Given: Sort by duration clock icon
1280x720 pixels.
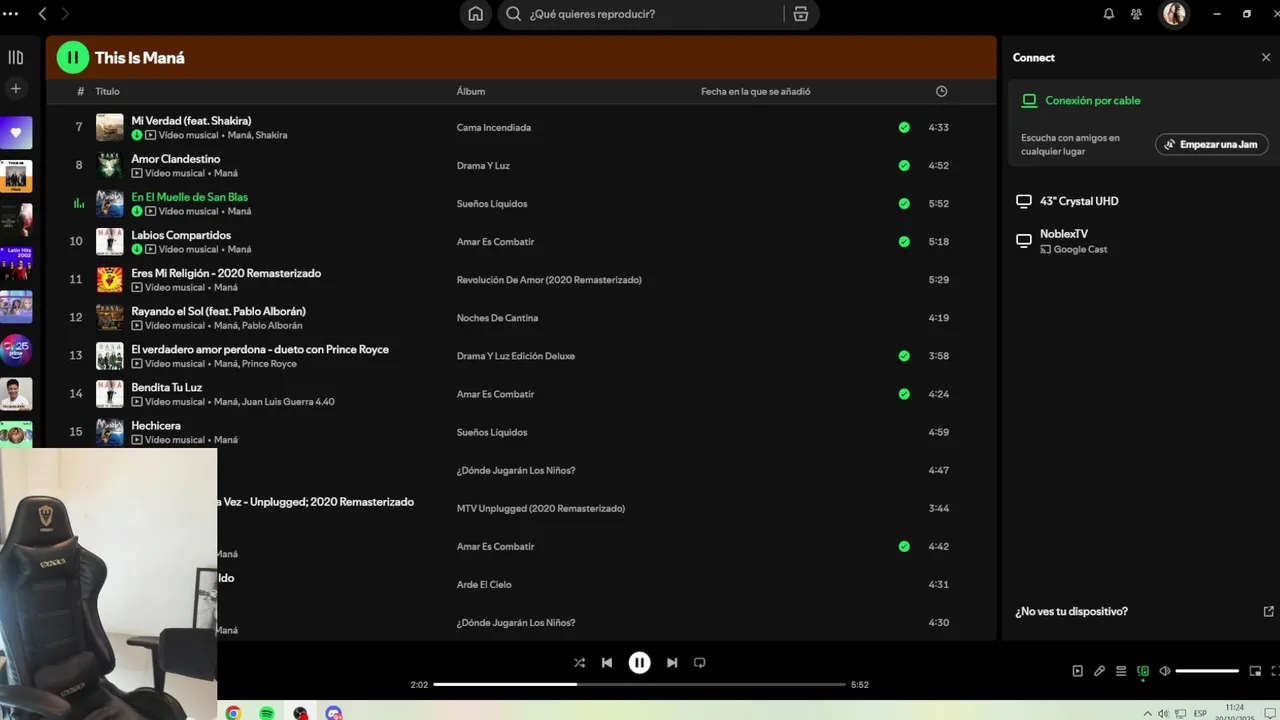Looking at the screenshot, I should [941, 91].
